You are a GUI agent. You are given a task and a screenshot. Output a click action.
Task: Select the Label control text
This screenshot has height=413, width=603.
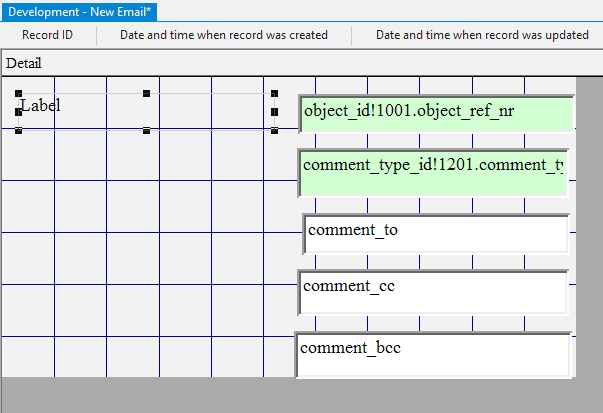pyautogui.click(x=41, y=105)
